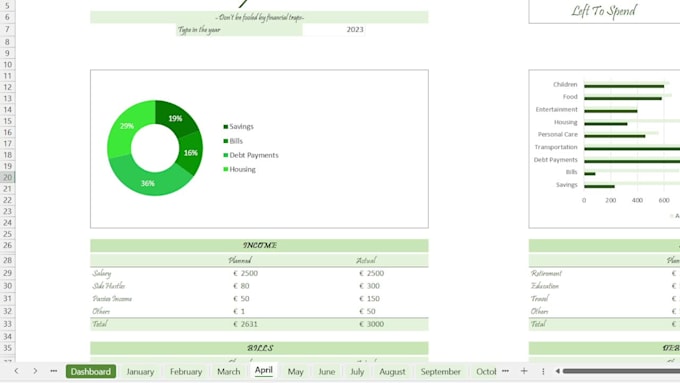The image size is (680, 383).
Task: Select the Education row label
Action: [545, 286]
